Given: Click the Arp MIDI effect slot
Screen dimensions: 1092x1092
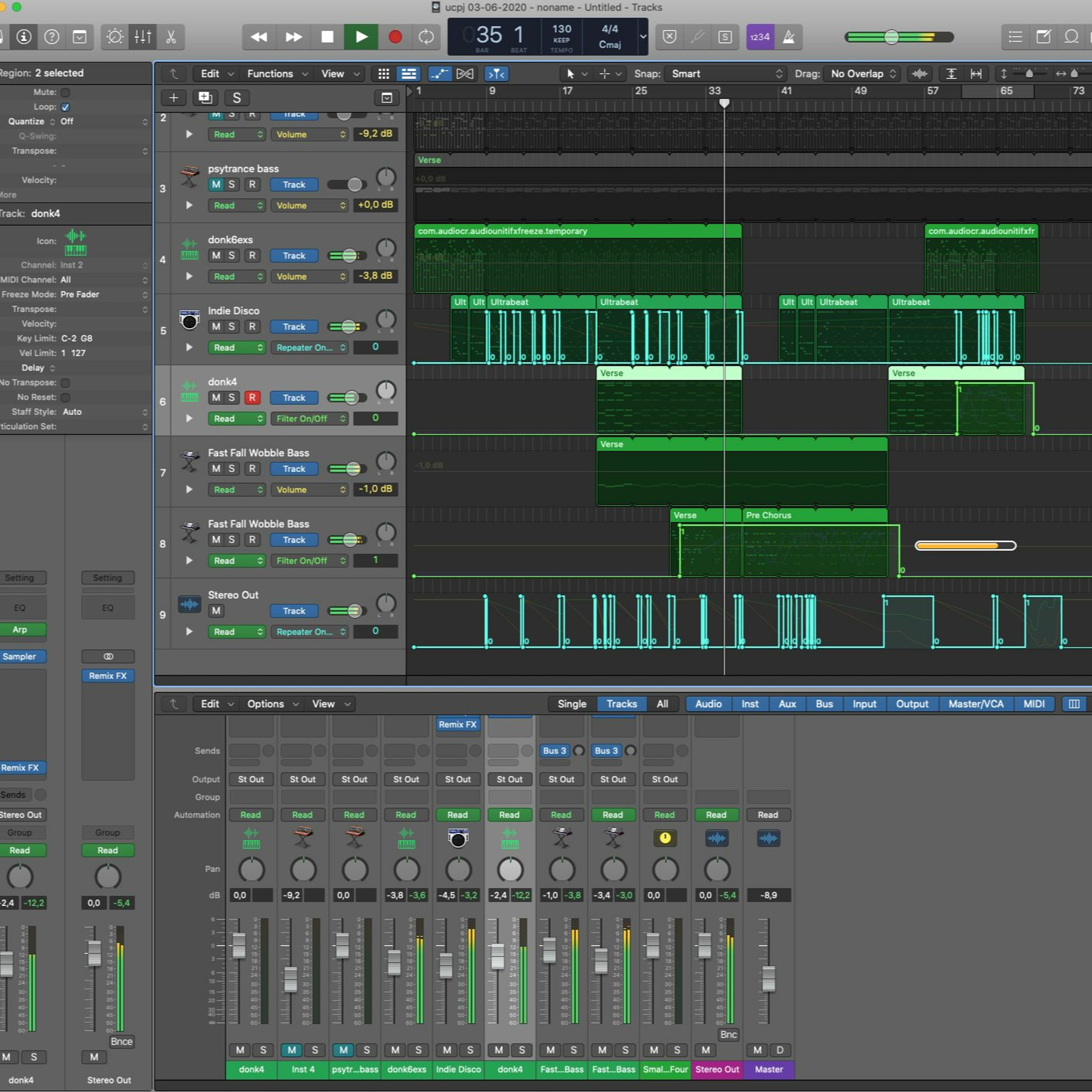Looking at the screenshot, I should (20, 630).
